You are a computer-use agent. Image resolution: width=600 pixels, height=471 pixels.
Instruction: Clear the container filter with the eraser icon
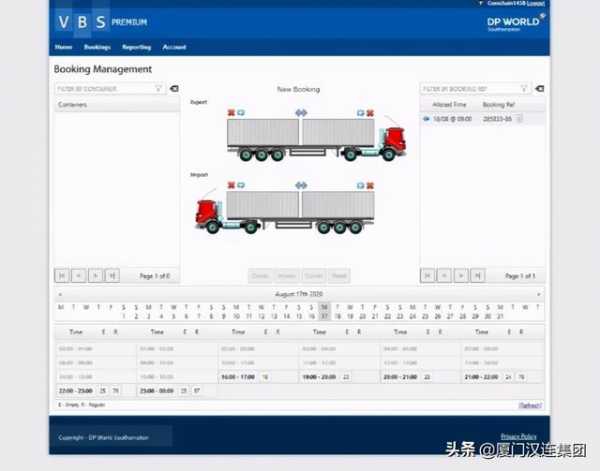pyautogui.click(x=174, y=89)
